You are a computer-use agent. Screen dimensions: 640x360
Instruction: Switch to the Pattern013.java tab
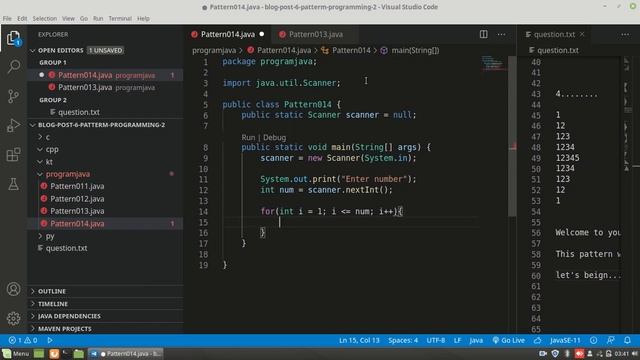tap(316, 34)
